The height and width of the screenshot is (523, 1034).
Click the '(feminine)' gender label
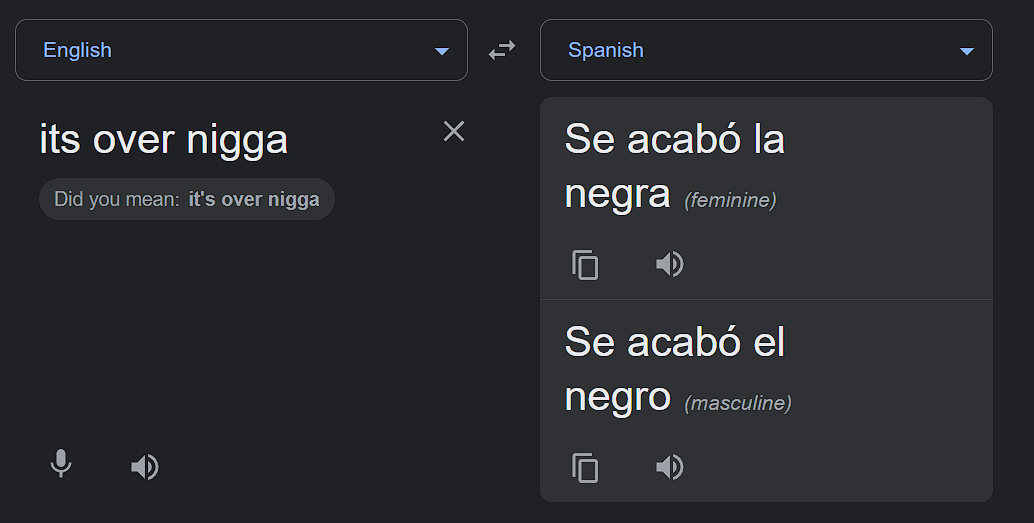pos(730,201)
